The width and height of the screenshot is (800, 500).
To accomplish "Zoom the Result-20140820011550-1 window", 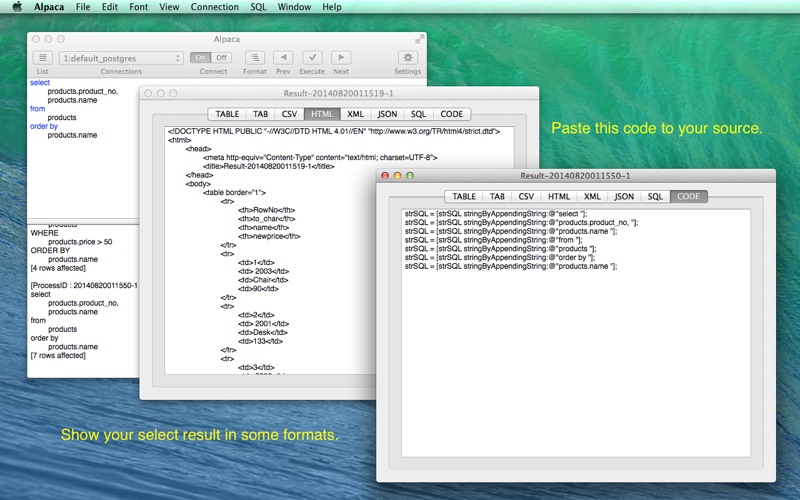I will tap(410, 176).
